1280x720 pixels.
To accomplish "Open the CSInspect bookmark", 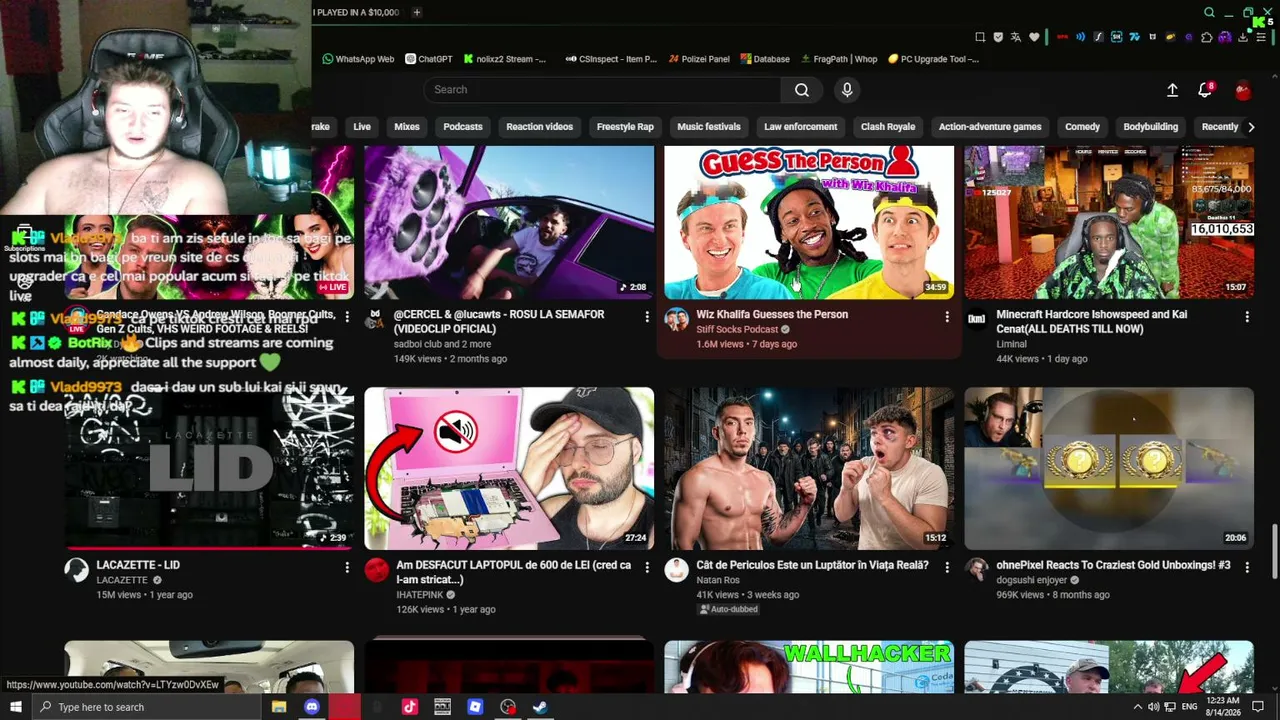I will click(x=611, y=59).
